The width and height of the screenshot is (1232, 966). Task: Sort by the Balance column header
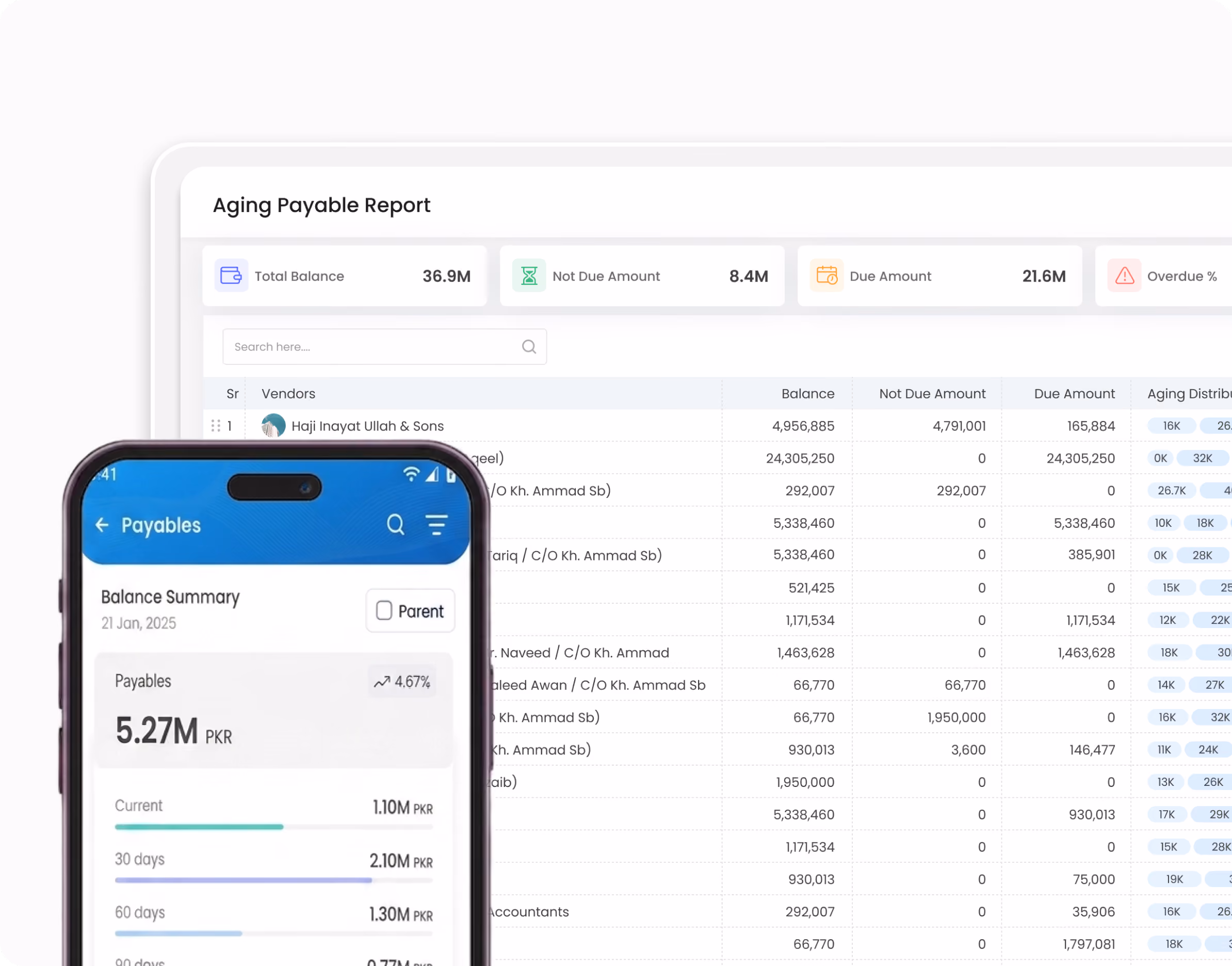pos(807,394)
